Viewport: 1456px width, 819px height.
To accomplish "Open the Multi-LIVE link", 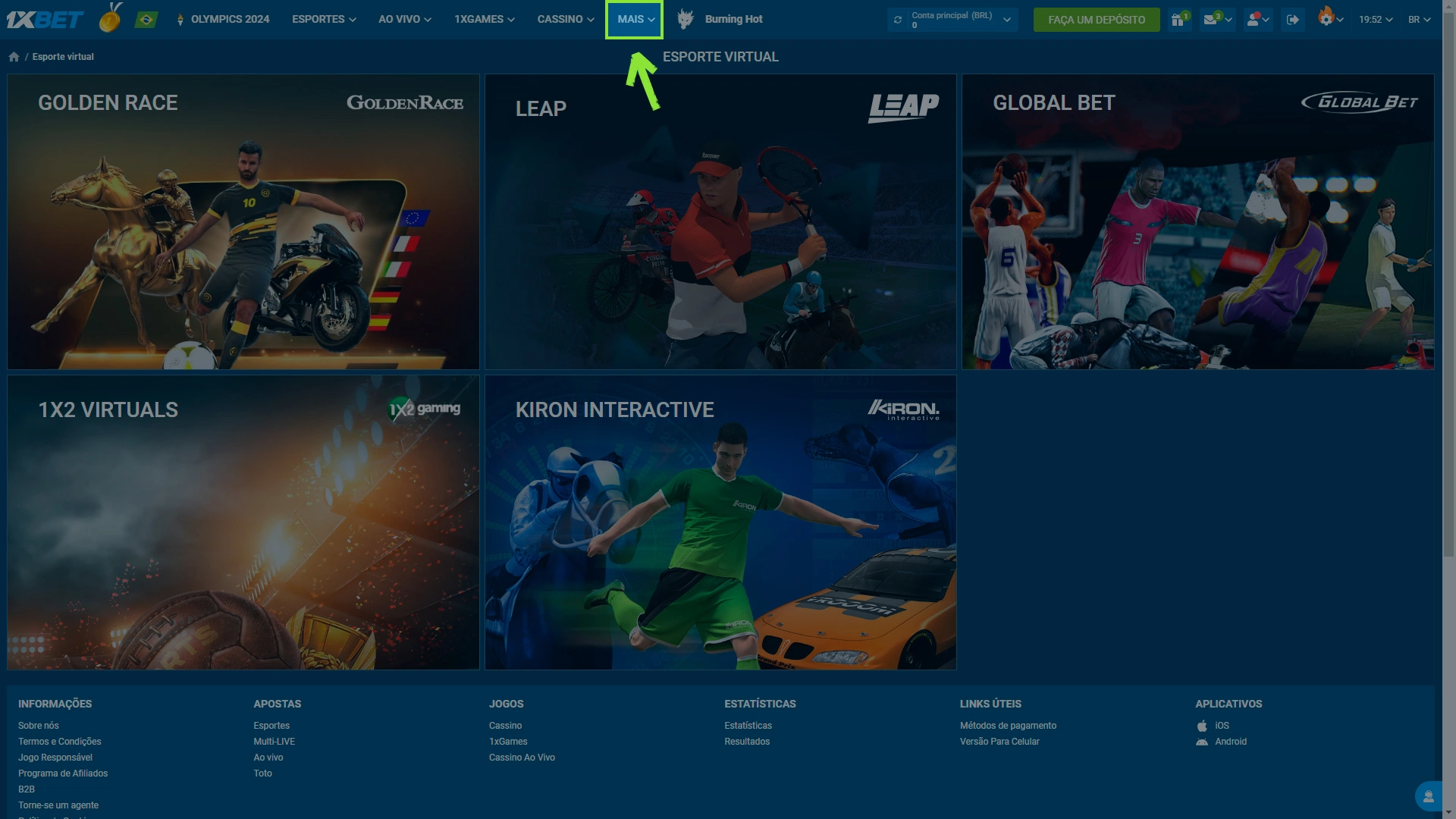I will (x=275, y=742).
